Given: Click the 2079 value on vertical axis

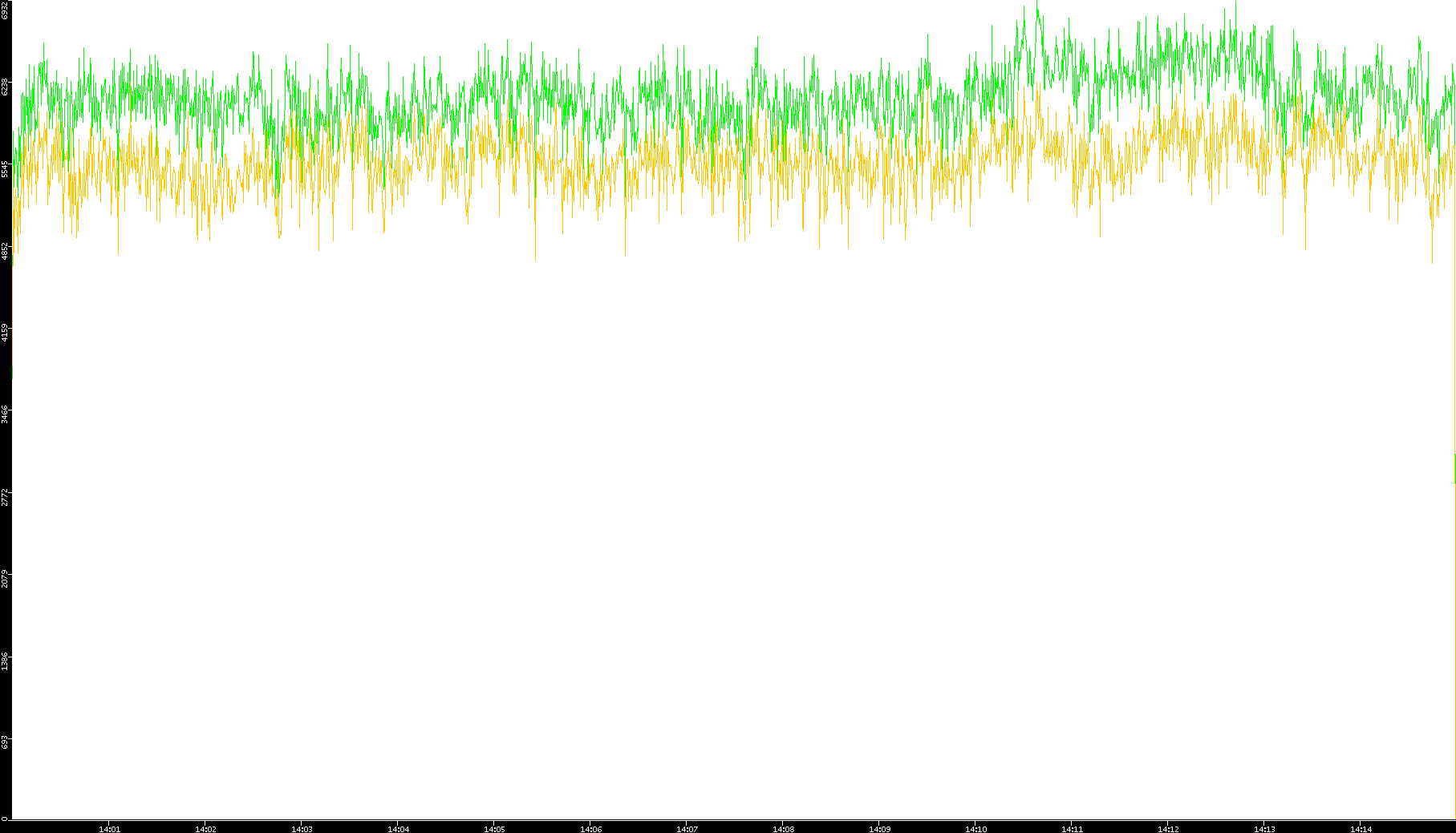Looking at the screenshot, I should (x=5, y=578).
